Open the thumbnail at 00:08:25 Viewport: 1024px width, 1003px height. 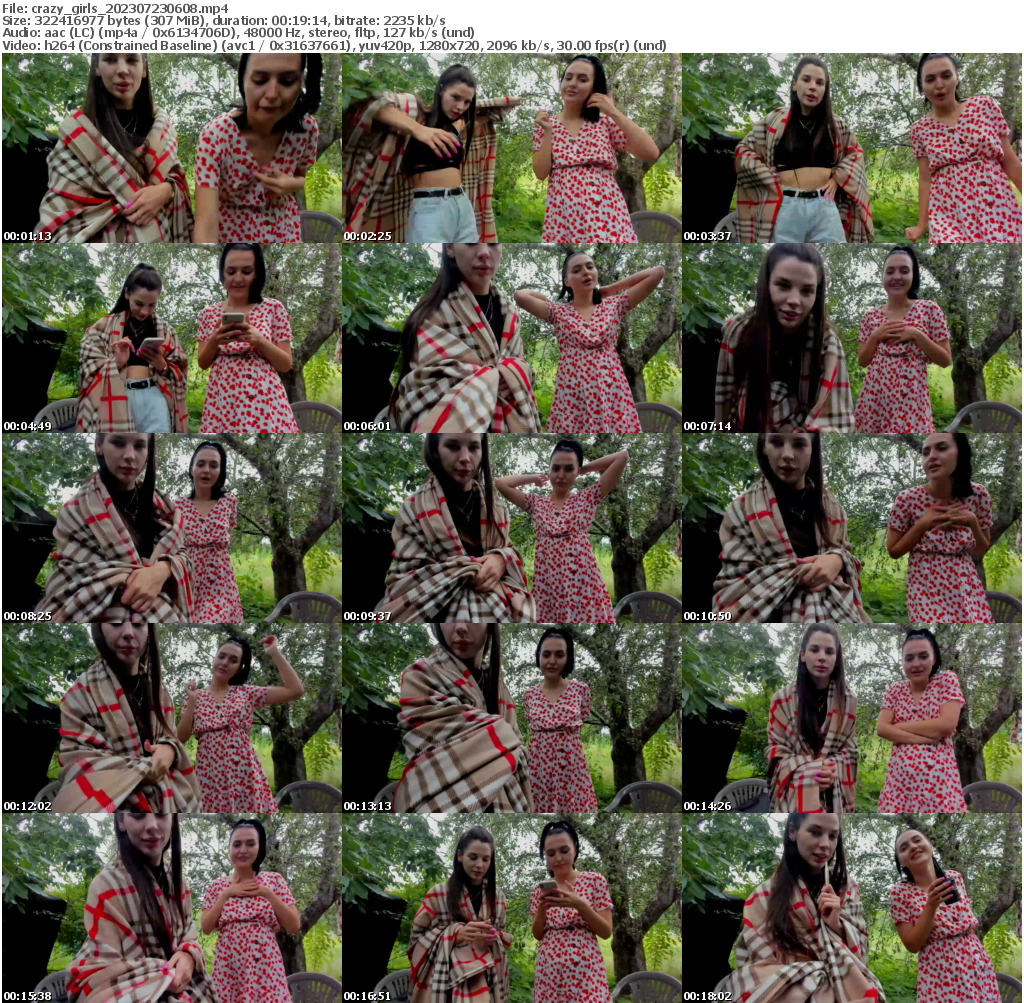click(x=172, y=528)
